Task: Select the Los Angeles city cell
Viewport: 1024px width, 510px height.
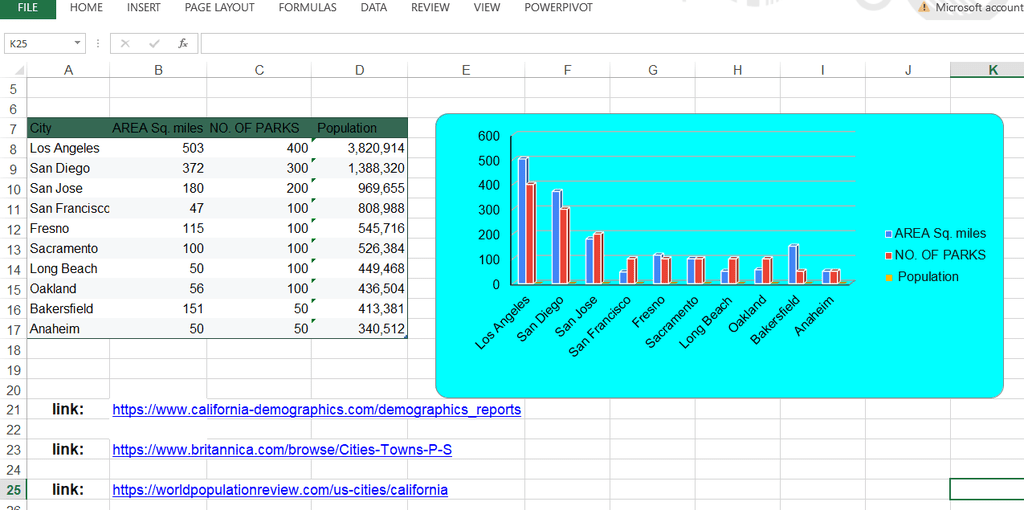Action: pos(66,148)
